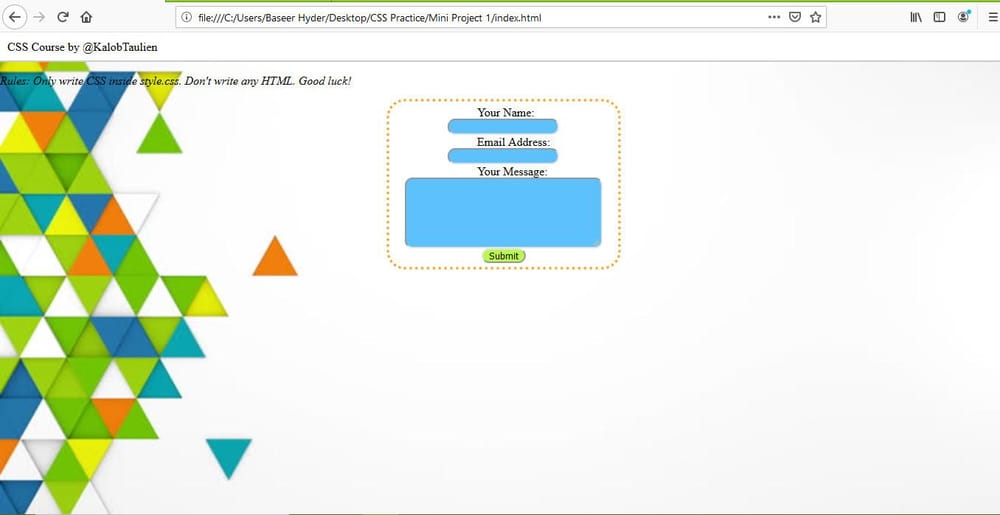
Task: Open the browser home page
Action: (86, 17)
